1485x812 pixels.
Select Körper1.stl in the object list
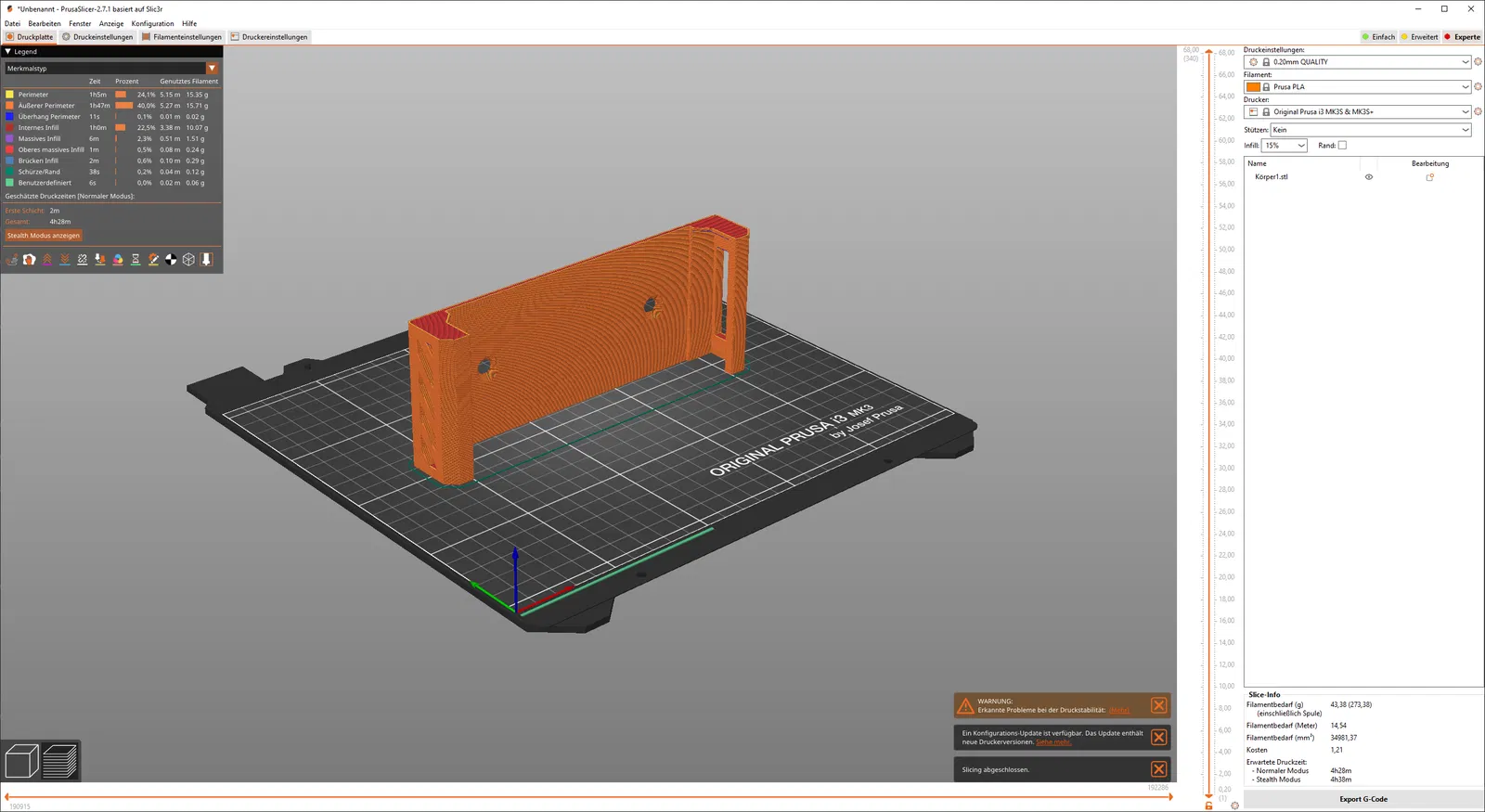click(x=1272, y=177)
